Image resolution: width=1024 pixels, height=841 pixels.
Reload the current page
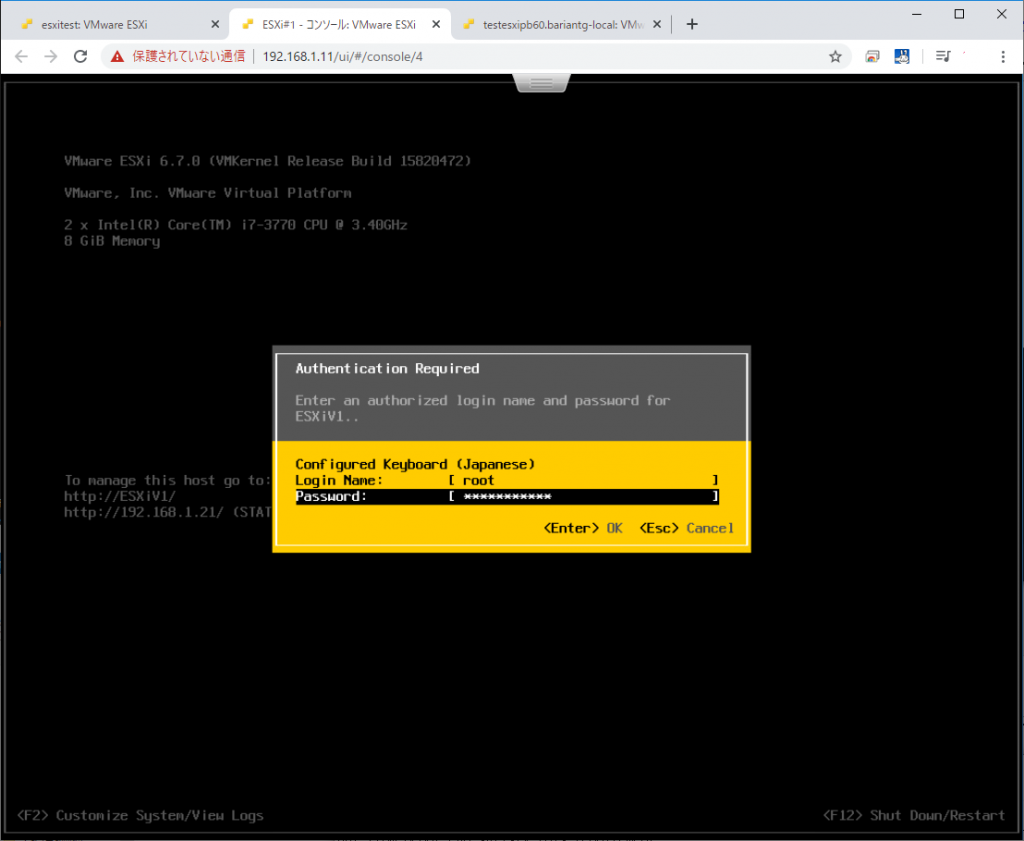pyautogui.click(x=80, y=57)
